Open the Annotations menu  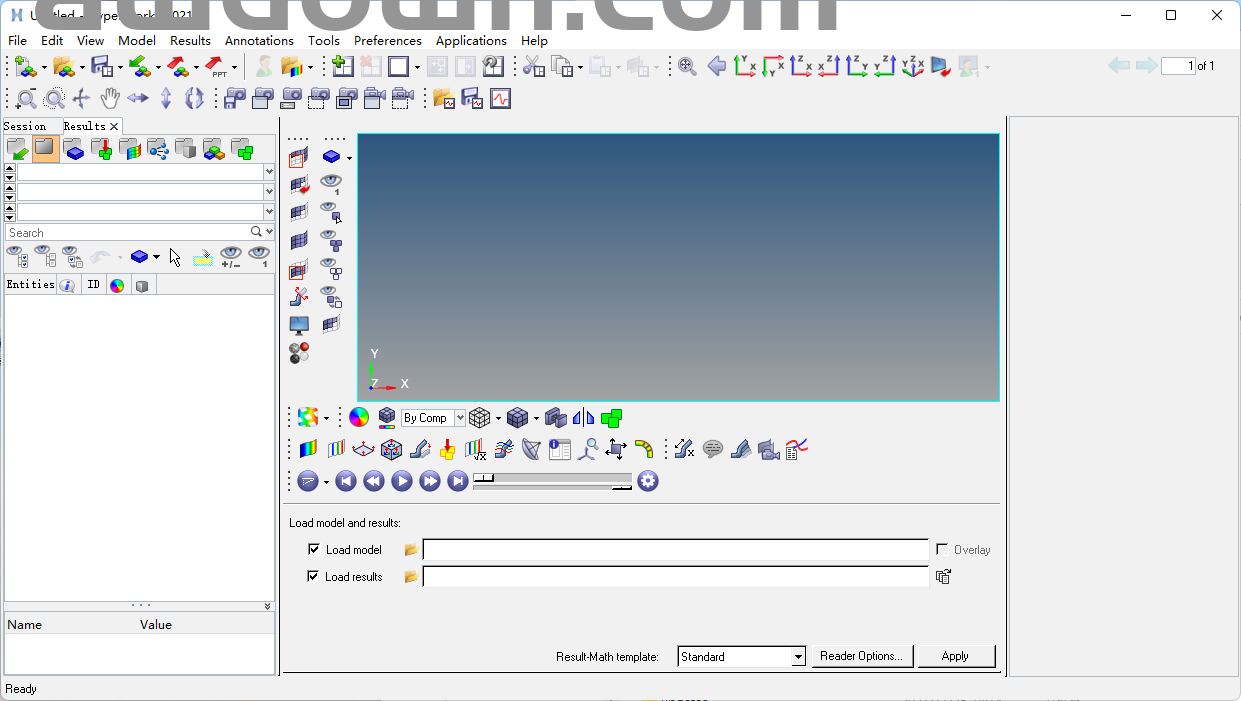point(259,41)
